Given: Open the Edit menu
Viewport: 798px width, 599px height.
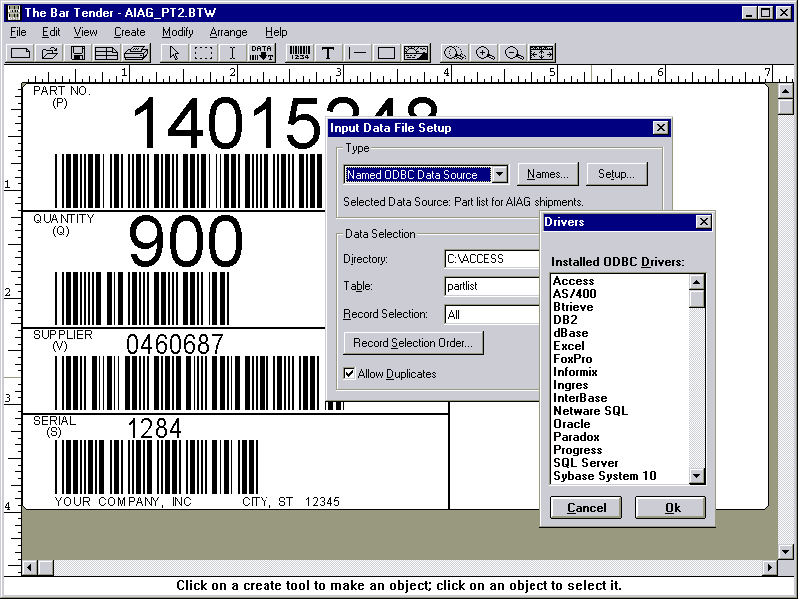Looking at the screenshot, I should pyautogui.click(x=51, y=32).
